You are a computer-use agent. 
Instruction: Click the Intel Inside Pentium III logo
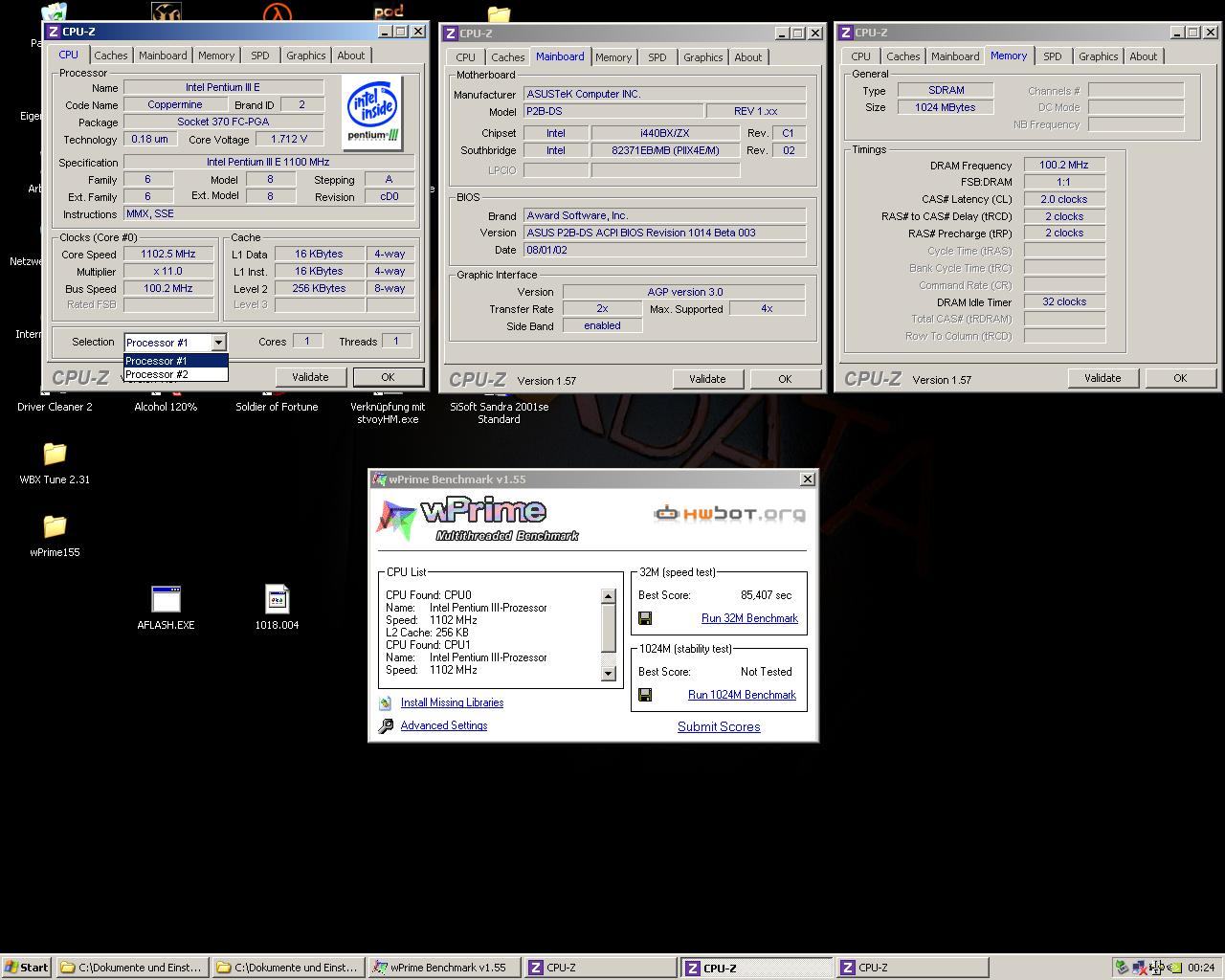pyautogui.click(x=372, y=111)
